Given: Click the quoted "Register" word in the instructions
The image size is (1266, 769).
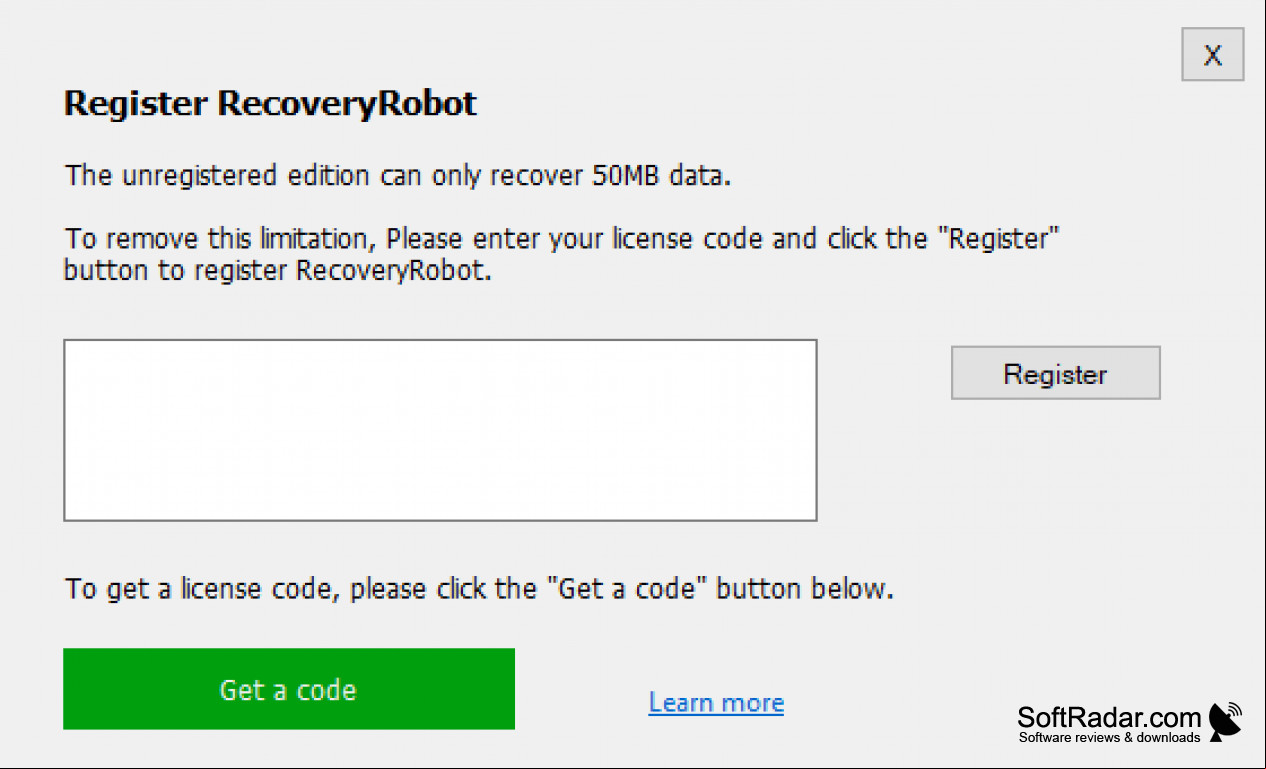Looking at the screenshot, I should coord(1003,240).
